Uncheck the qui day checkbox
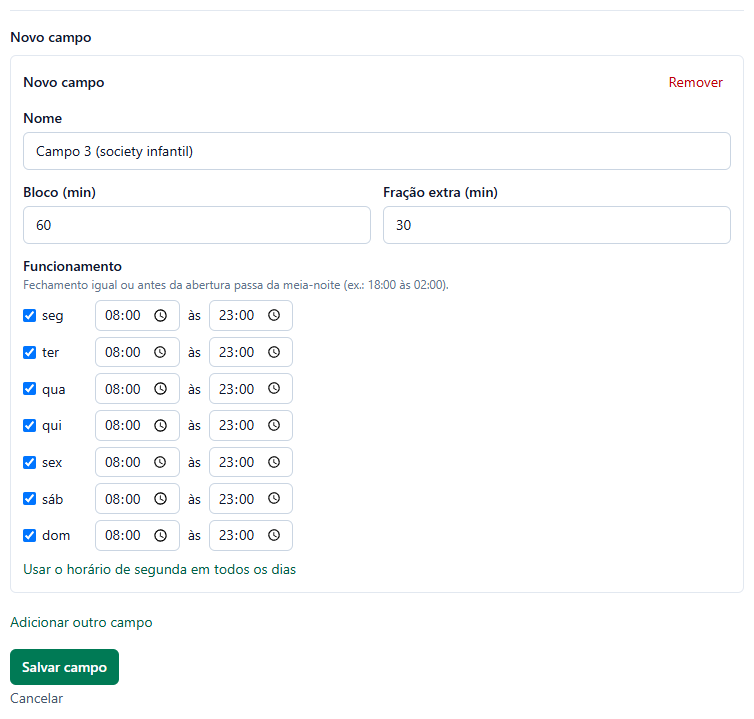The height and width of the screenshot is (719, 754). (x=29, y=426)
